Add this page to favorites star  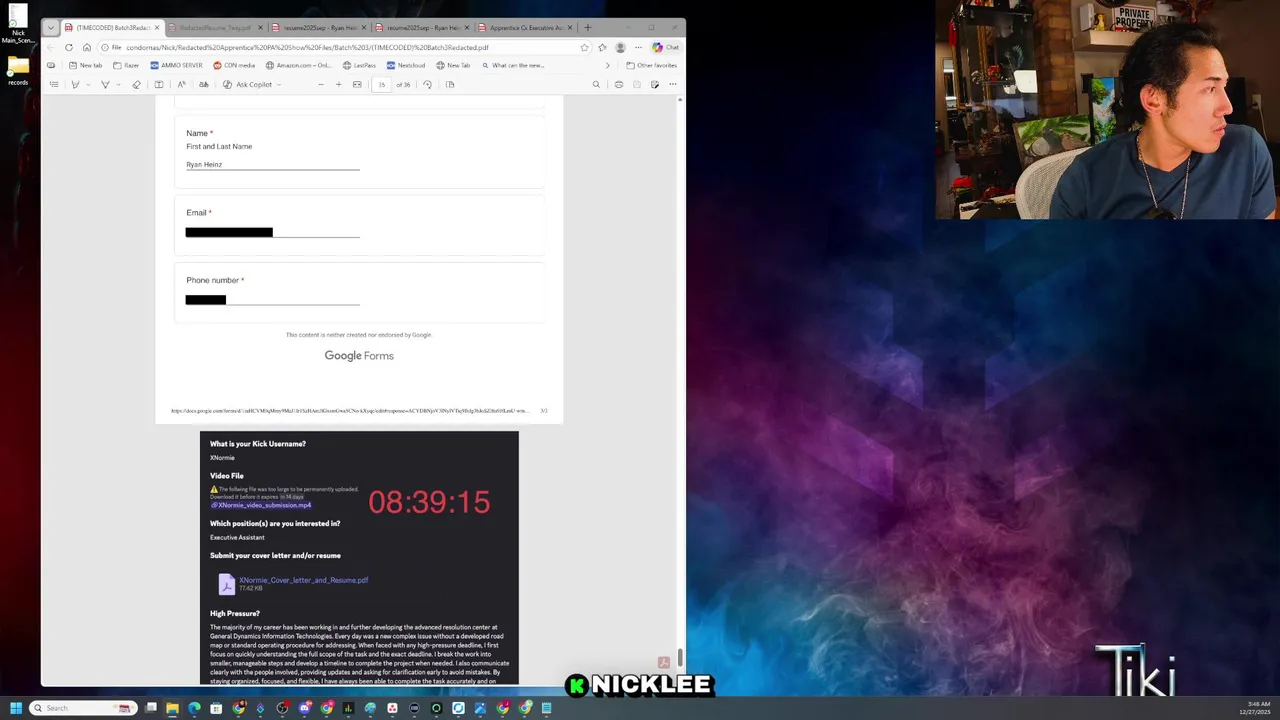click(584, 47)
